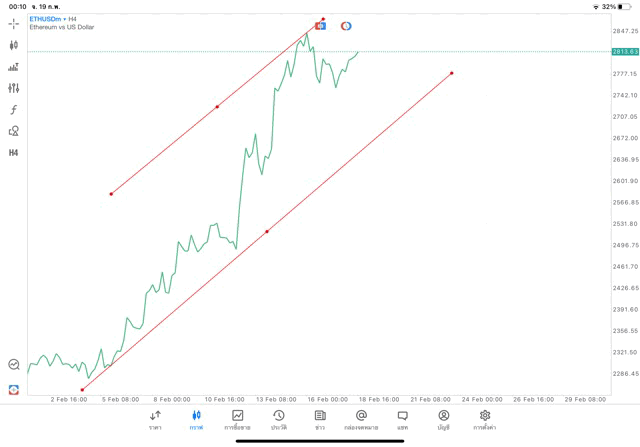The image size is (640, 447).
Task: Open the drawing objects shapes tool
Action: pyautogui.click(x=13, y=131)
